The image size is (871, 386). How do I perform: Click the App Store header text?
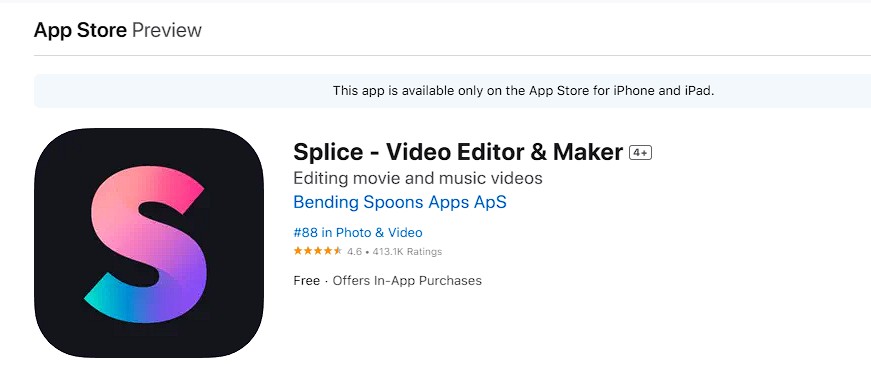[x=81, y=29]
